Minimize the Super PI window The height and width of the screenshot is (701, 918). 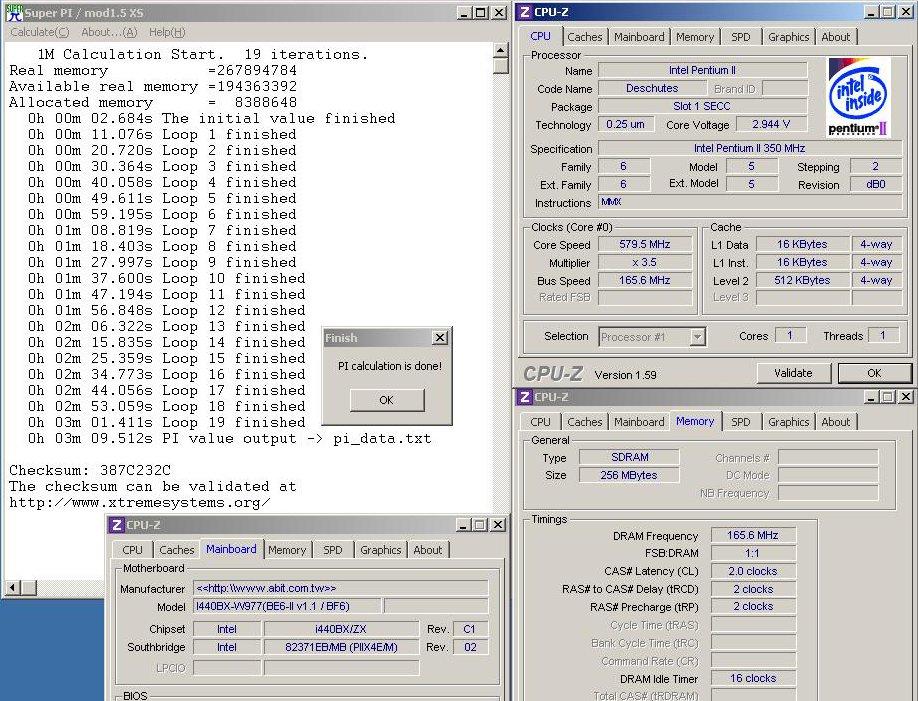tap(464, 12)
